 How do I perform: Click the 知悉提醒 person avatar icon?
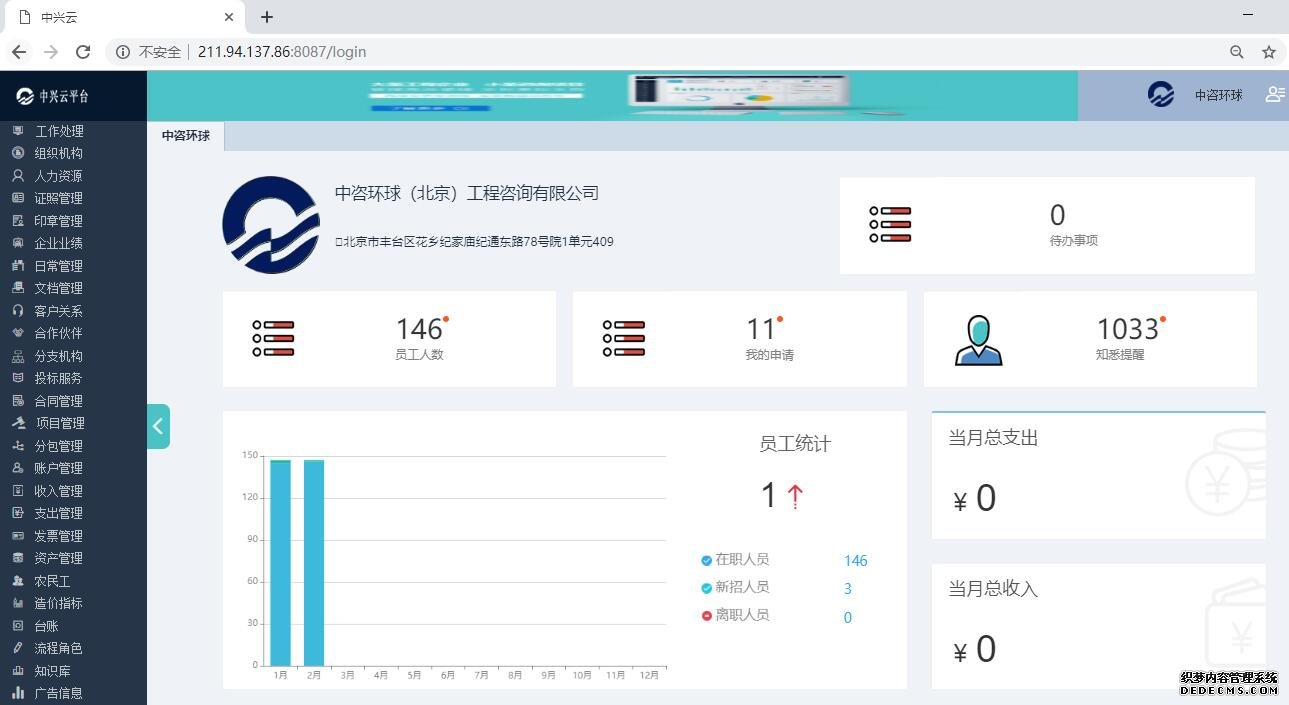pos(978,340)
